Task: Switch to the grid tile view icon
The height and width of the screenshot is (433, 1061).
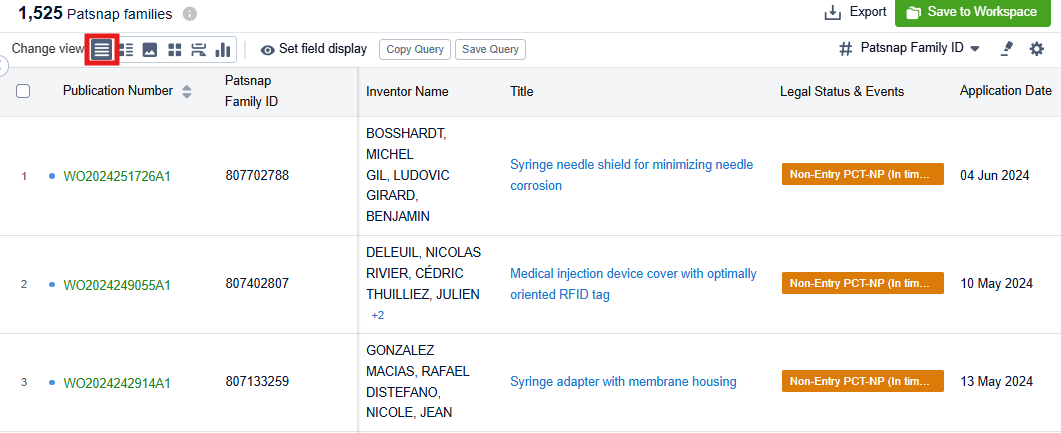Action: click(175, 49)
